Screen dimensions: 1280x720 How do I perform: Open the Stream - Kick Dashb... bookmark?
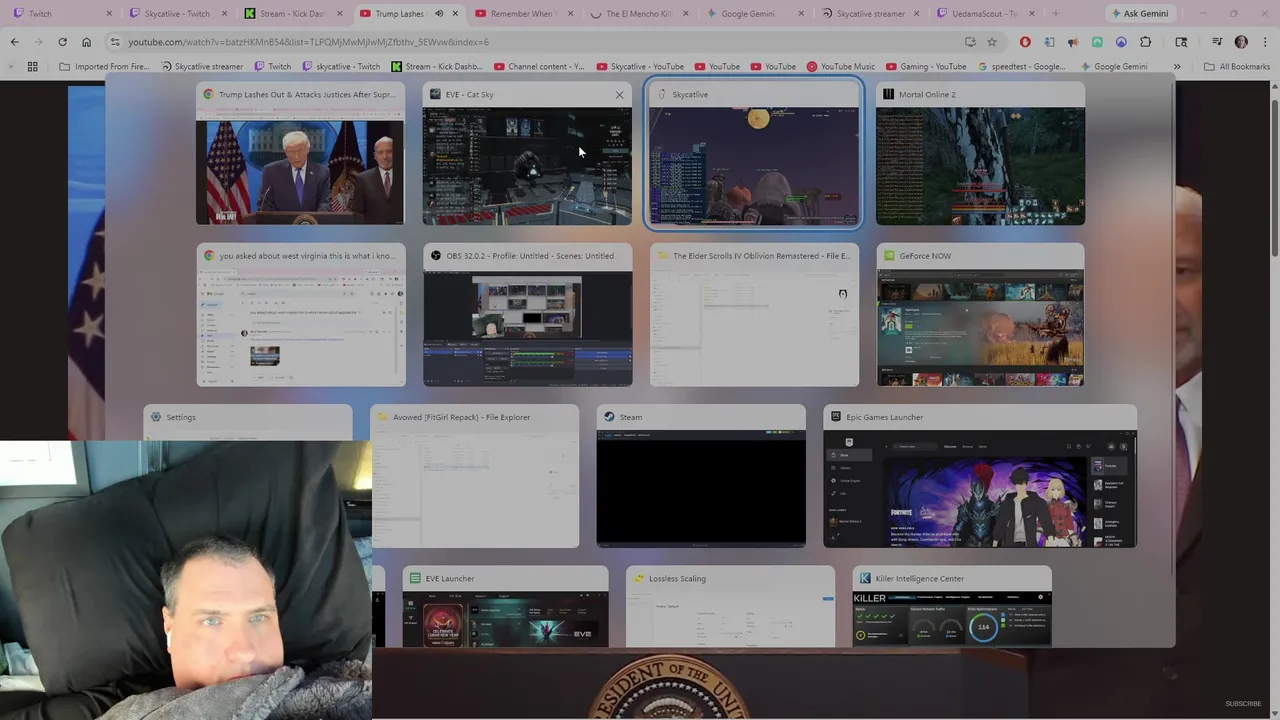(436, 67)
